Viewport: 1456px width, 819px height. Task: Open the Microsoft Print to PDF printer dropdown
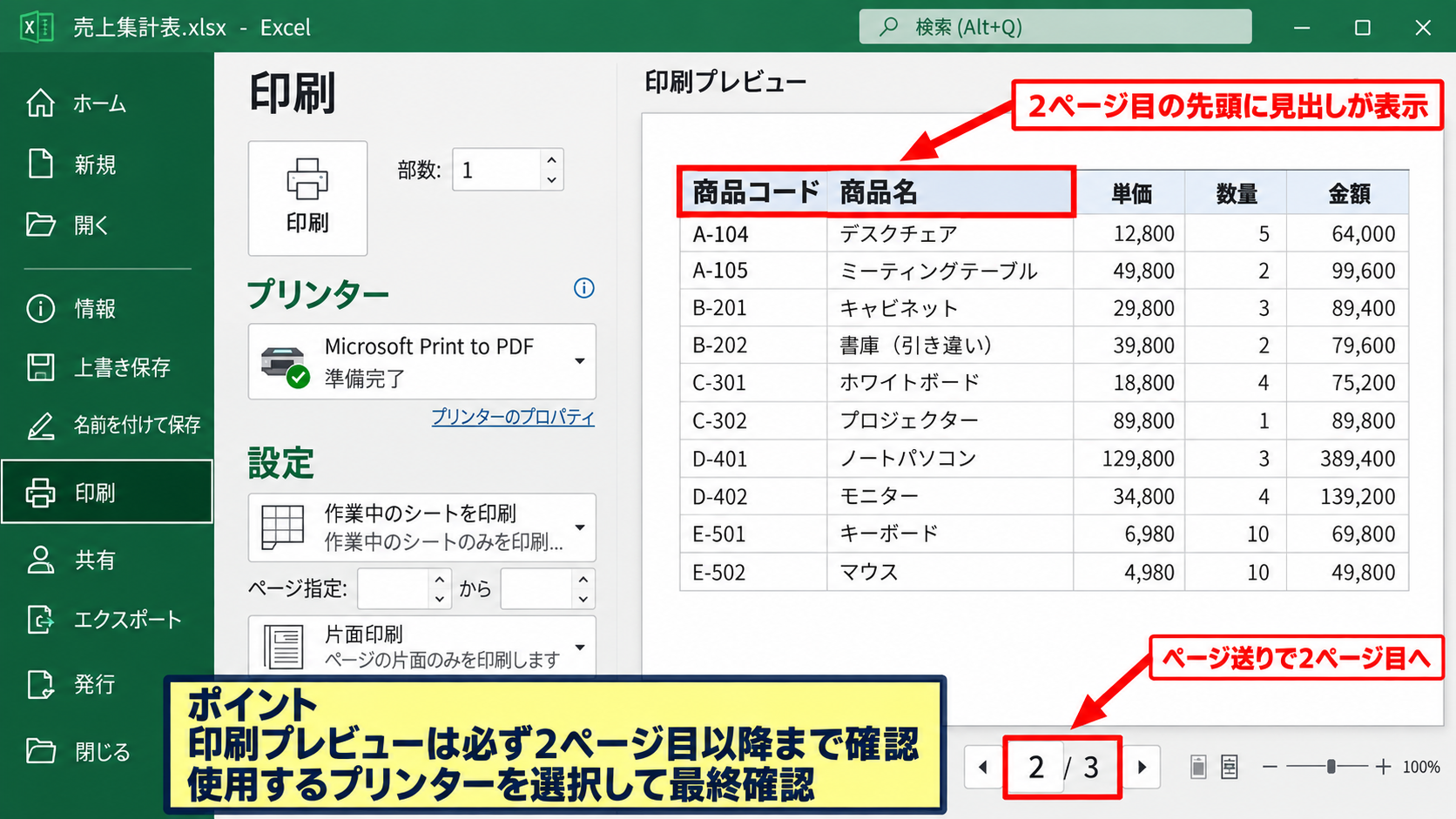click(422, 361)
